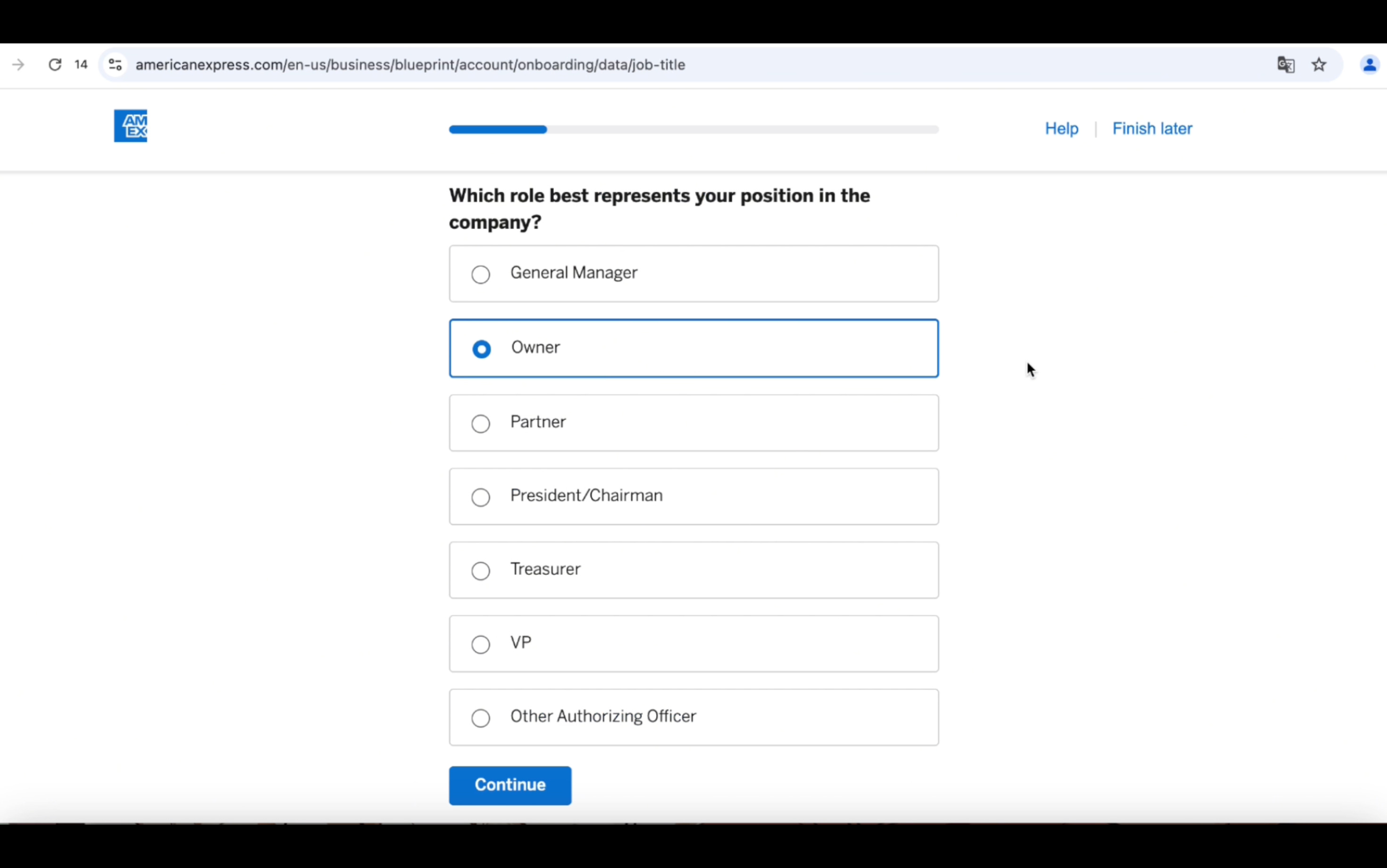This screenshot has width=1387, height=868.
Task: Click the americanexpress.com URL address field
Action: click(410, 65)
